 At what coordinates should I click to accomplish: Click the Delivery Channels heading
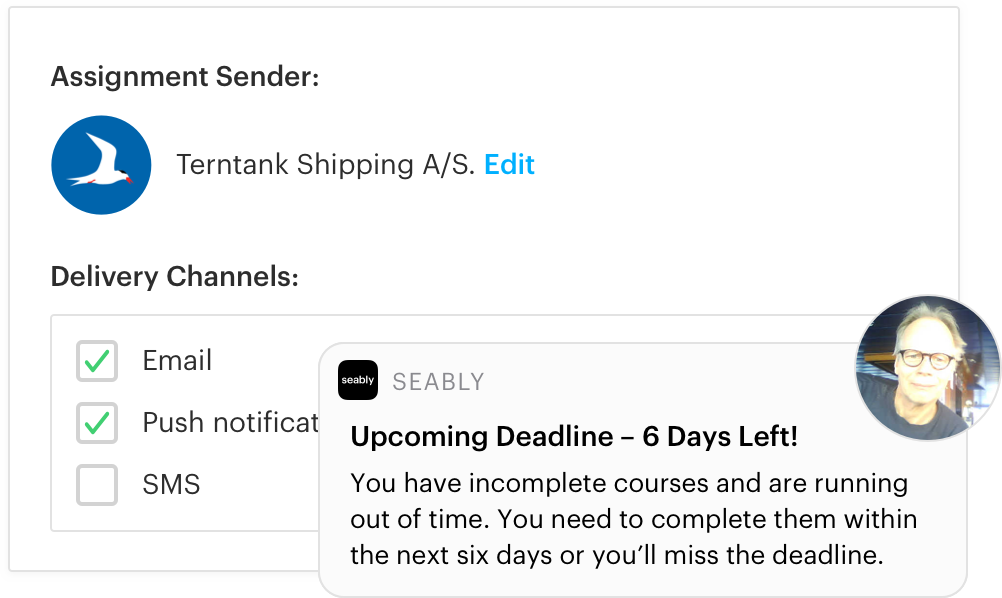(x=175, y=276)
